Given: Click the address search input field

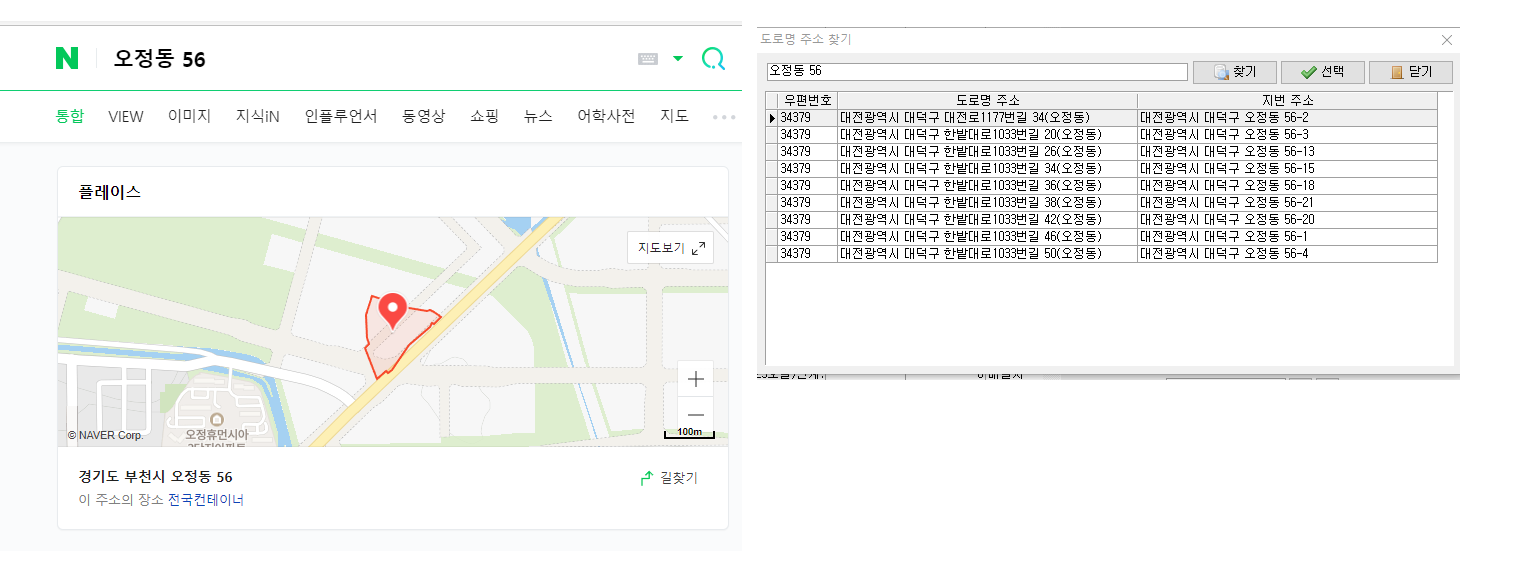Looking at the screenshot, I should (976, 72).
